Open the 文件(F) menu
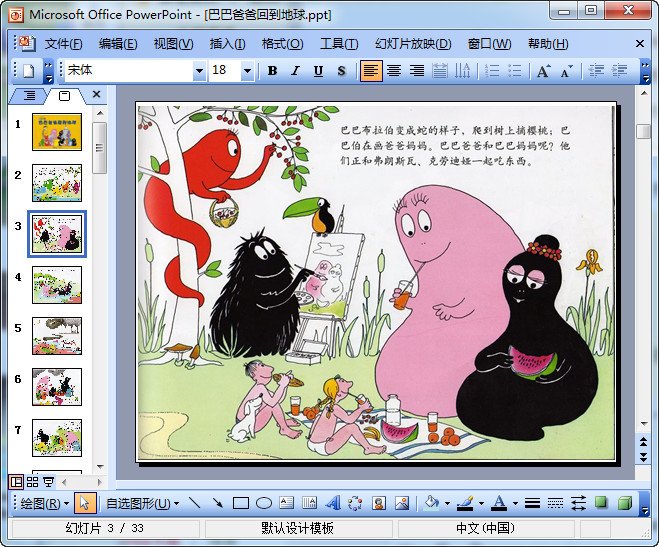 (x=63, y=44)
